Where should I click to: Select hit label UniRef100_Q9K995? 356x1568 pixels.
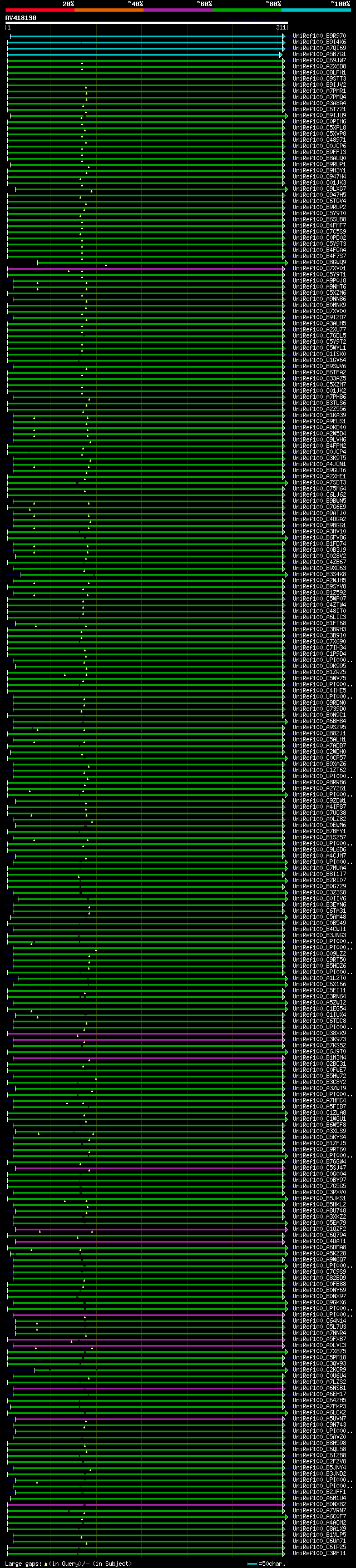click(x=319, y=666)
